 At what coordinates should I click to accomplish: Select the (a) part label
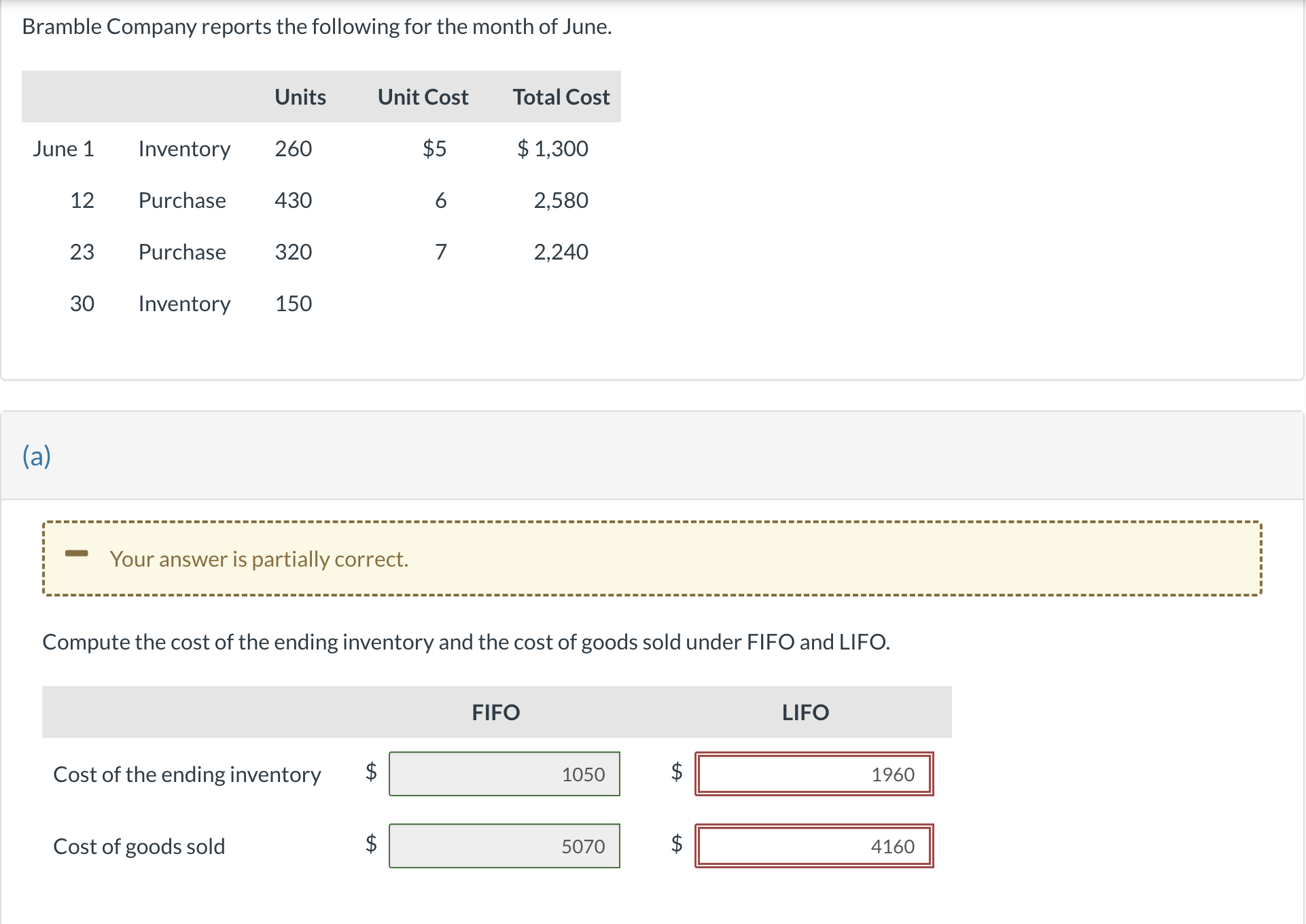tap(37, 456)
